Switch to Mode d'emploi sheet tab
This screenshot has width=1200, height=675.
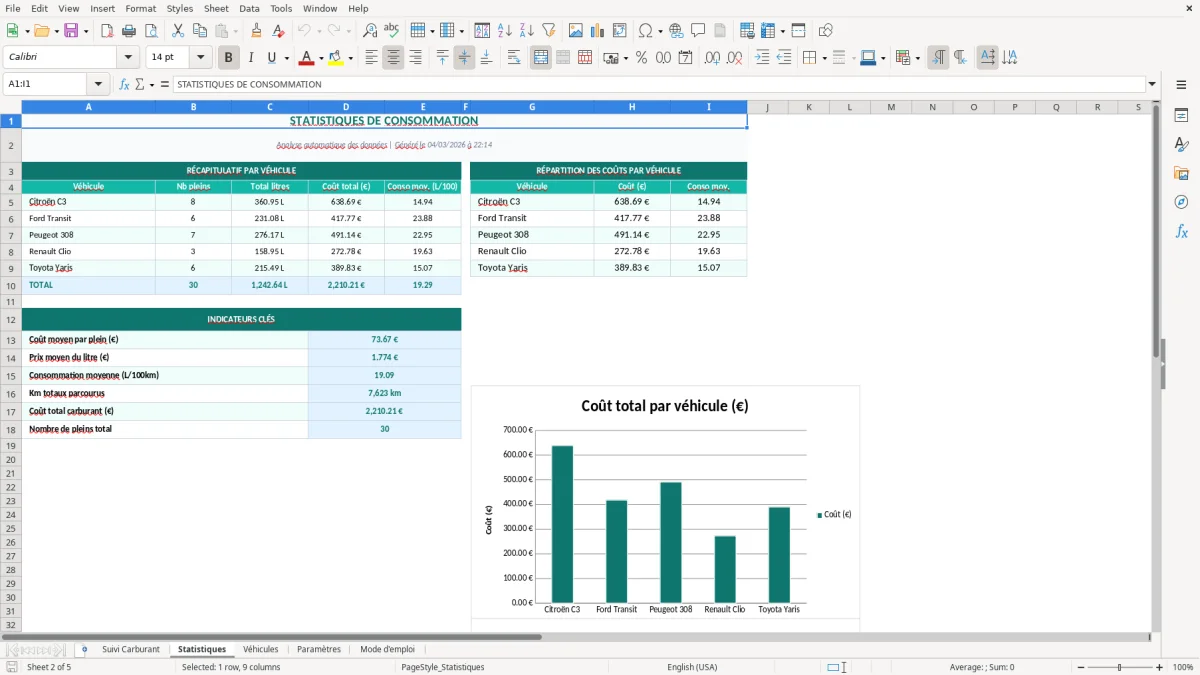[387, 649]
